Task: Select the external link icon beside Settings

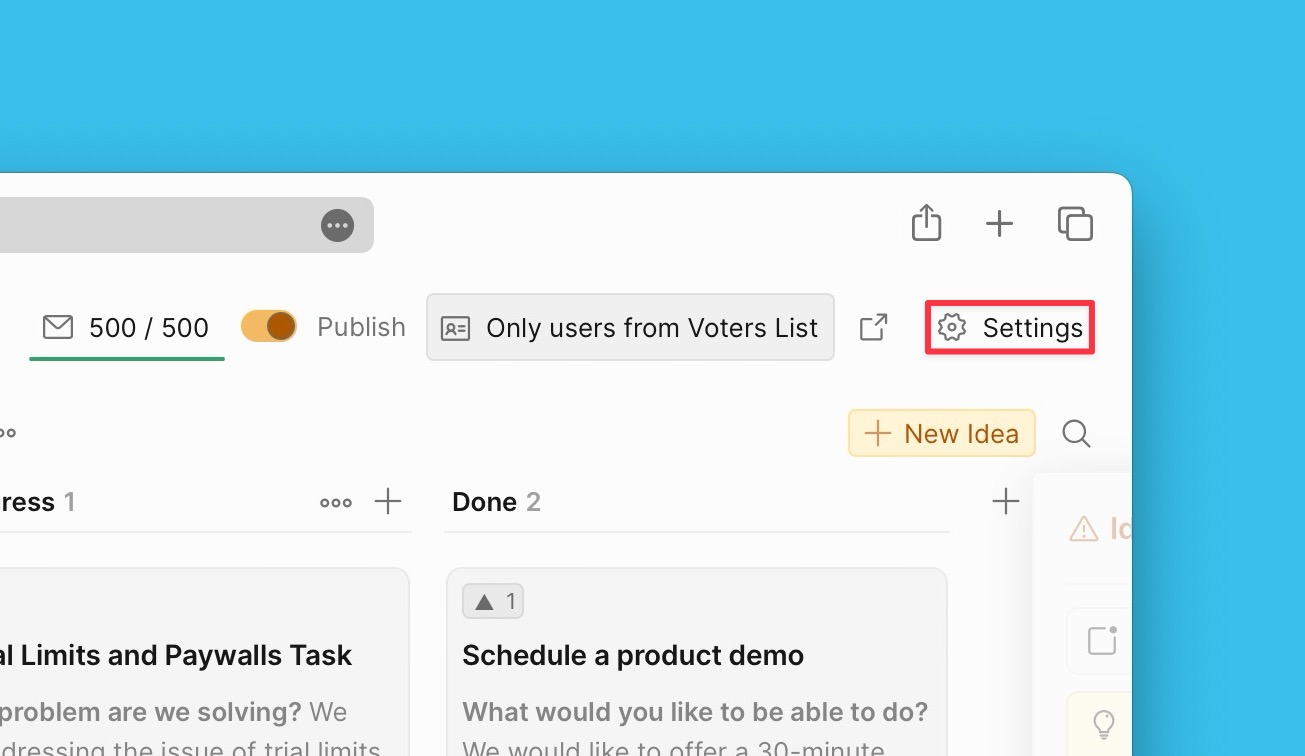Action: pyautogui.click(x=873, y=327)
